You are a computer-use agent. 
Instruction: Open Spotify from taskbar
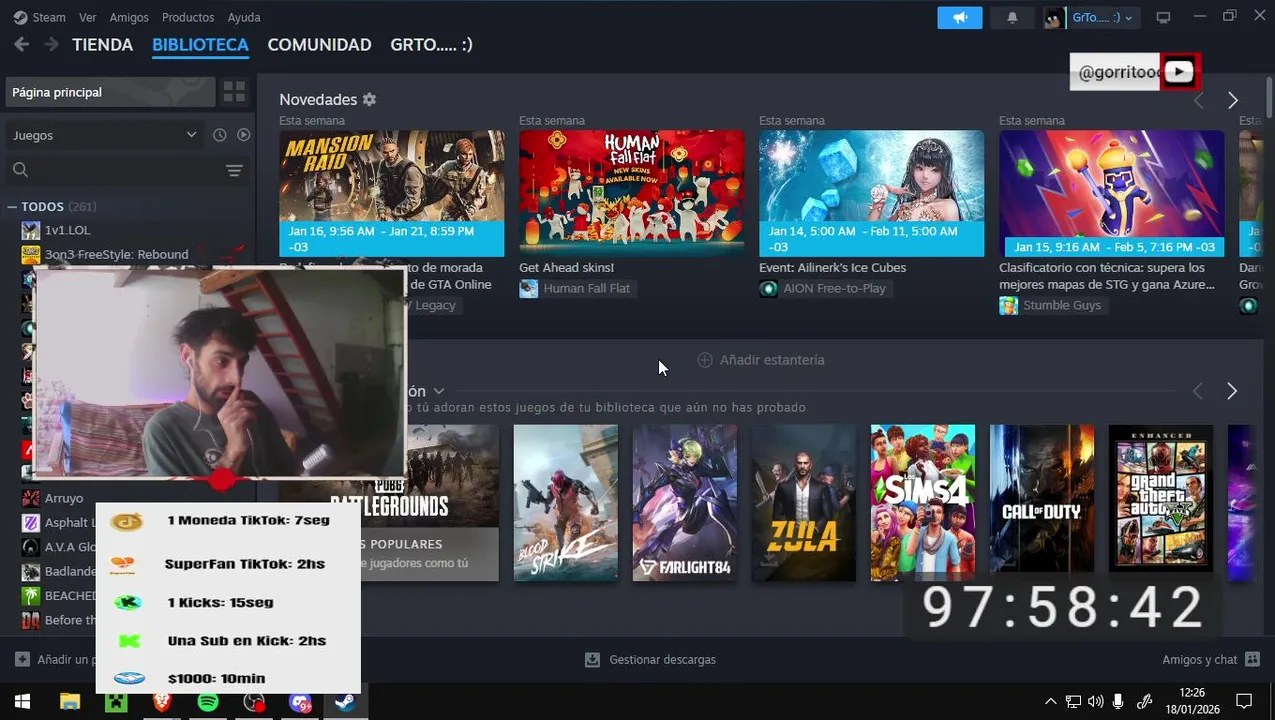click(x=207, y=702)
